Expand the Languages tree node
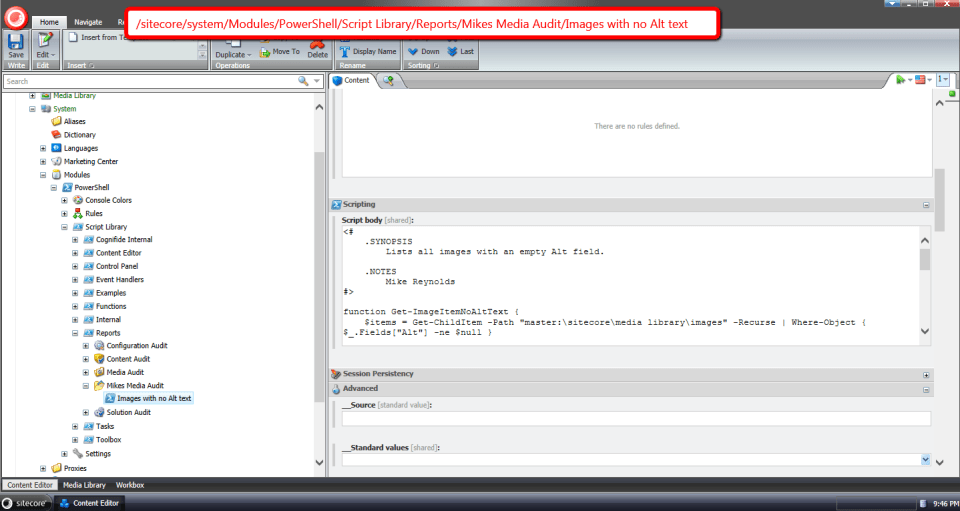The width and height of the screenshot is (960, 511). [43, 148]
